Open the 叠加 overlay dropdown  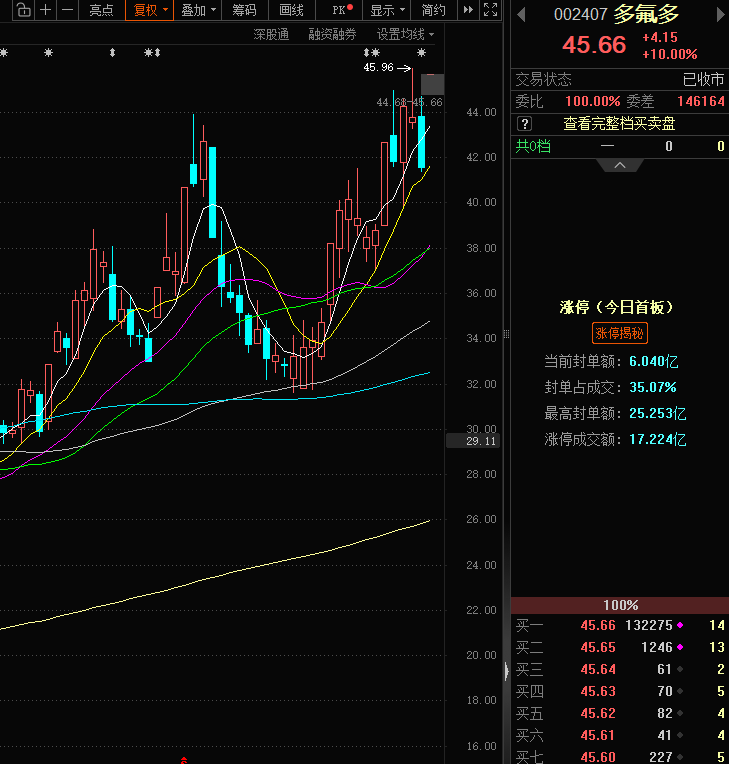198,10
